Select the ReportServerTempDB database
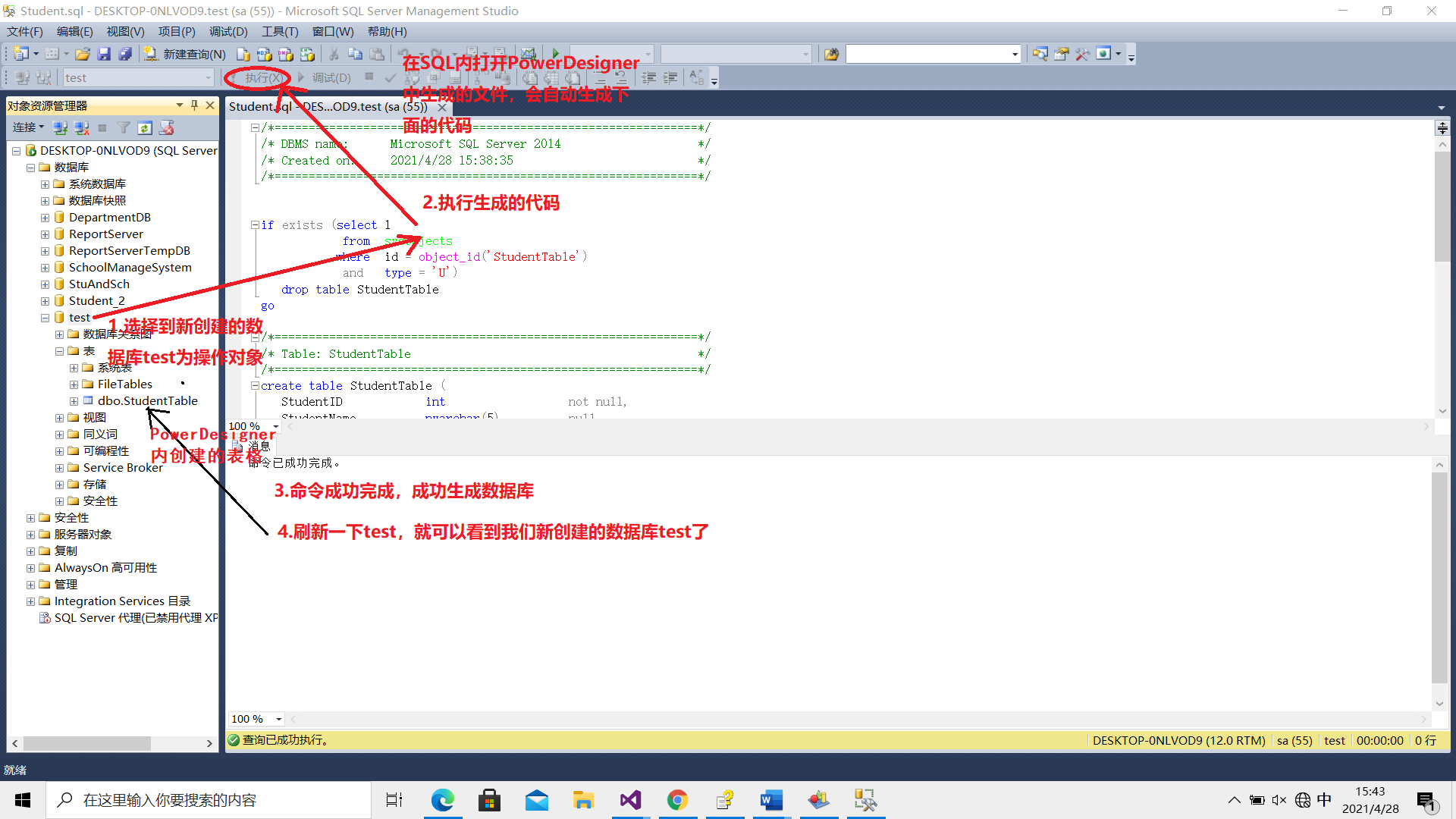Viewport: 1456px width, 819px height. pyautogui.click(x=129, y=251)
